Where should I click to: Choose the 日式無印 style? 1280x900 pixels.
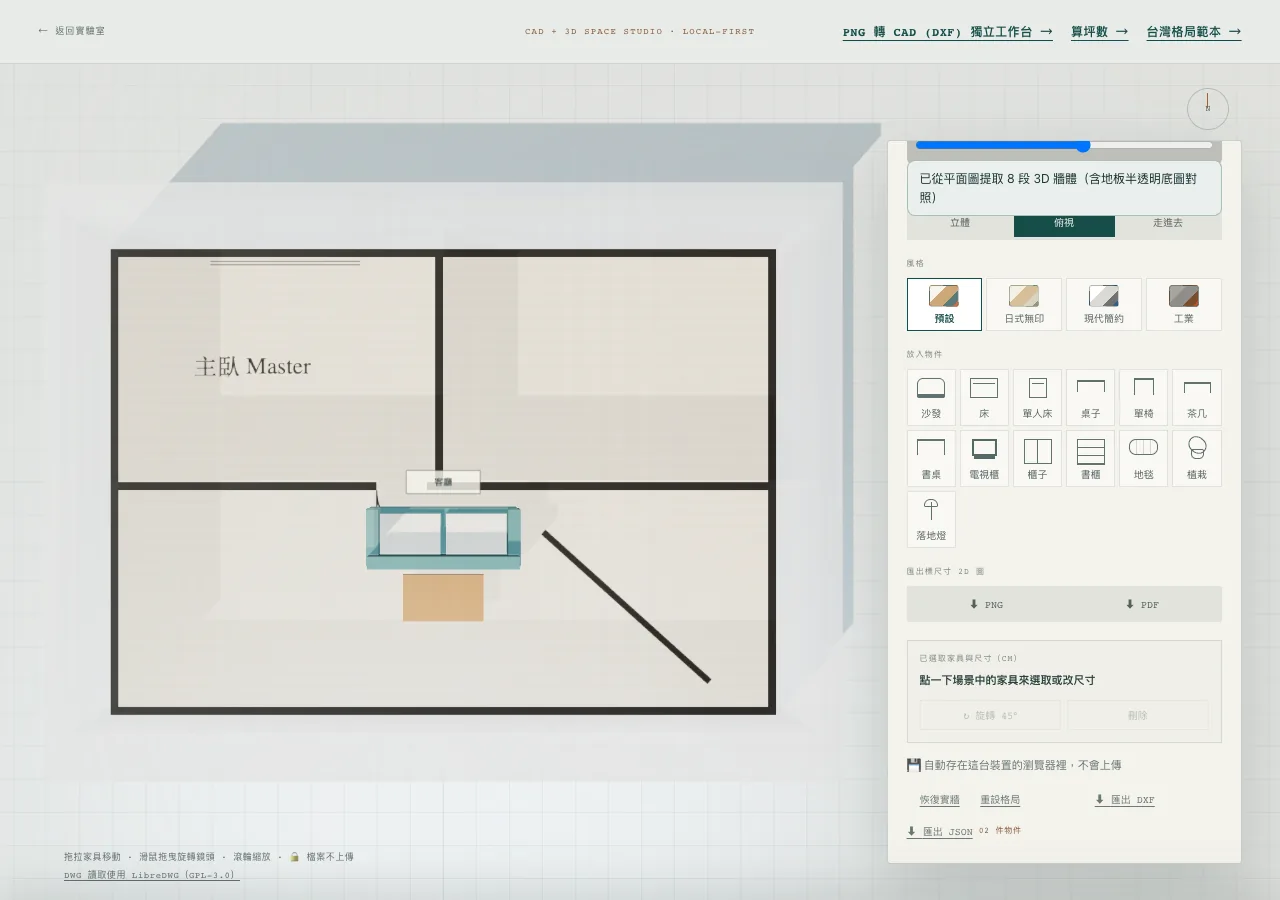[1024, 304]
